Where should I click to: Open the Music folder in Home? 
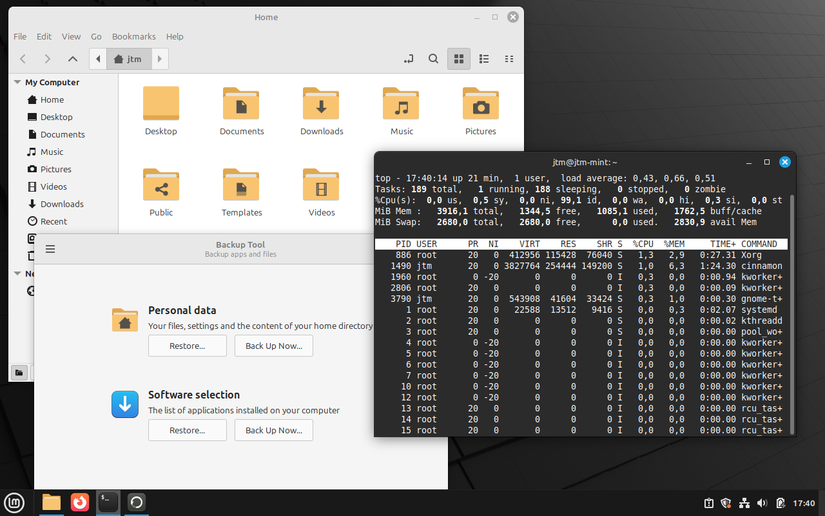(x=401, y=105)
